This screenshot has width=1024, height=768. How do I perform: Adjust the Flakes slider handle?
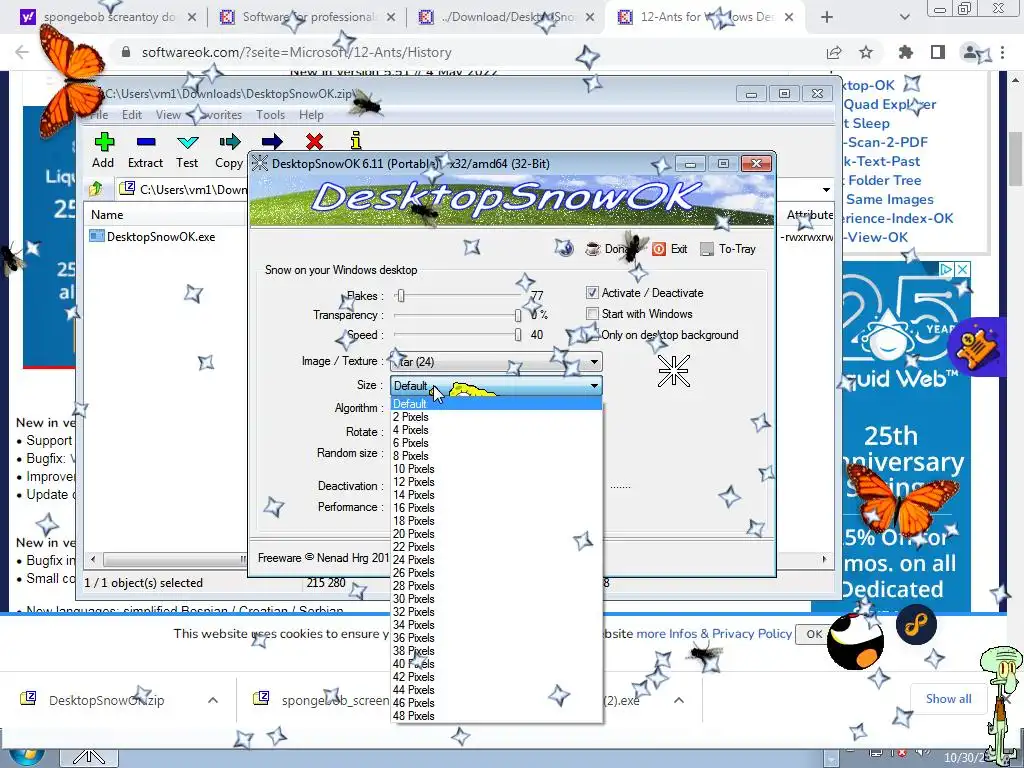click(401, 296)
